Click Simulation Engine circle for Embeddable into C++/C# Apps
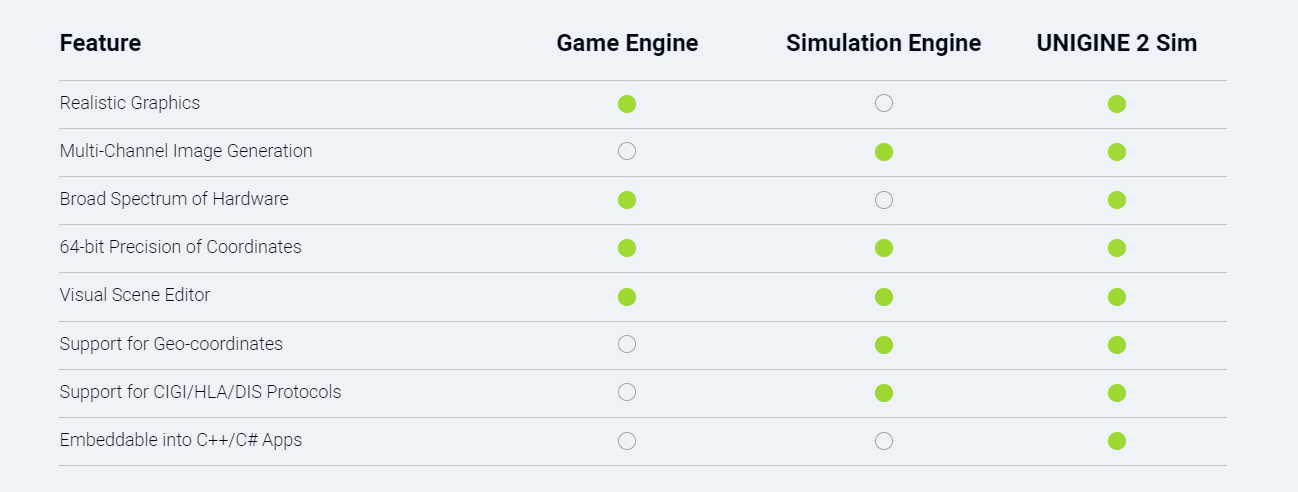Viewport: 1298px width, 492px height. pyautogui.click(x=884, y=440)
